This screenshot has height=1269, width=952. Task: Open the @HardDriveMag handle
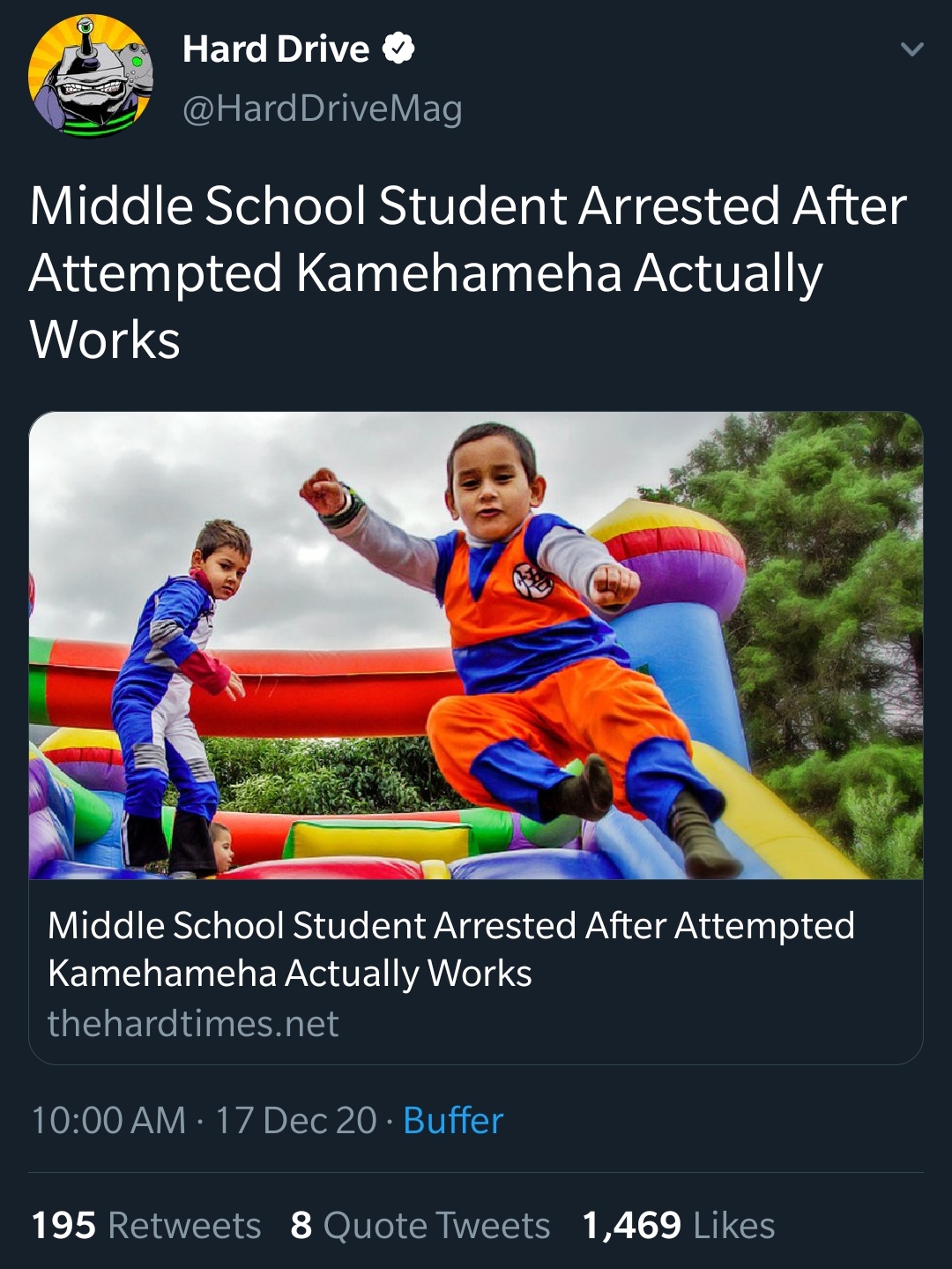(323, 108)
